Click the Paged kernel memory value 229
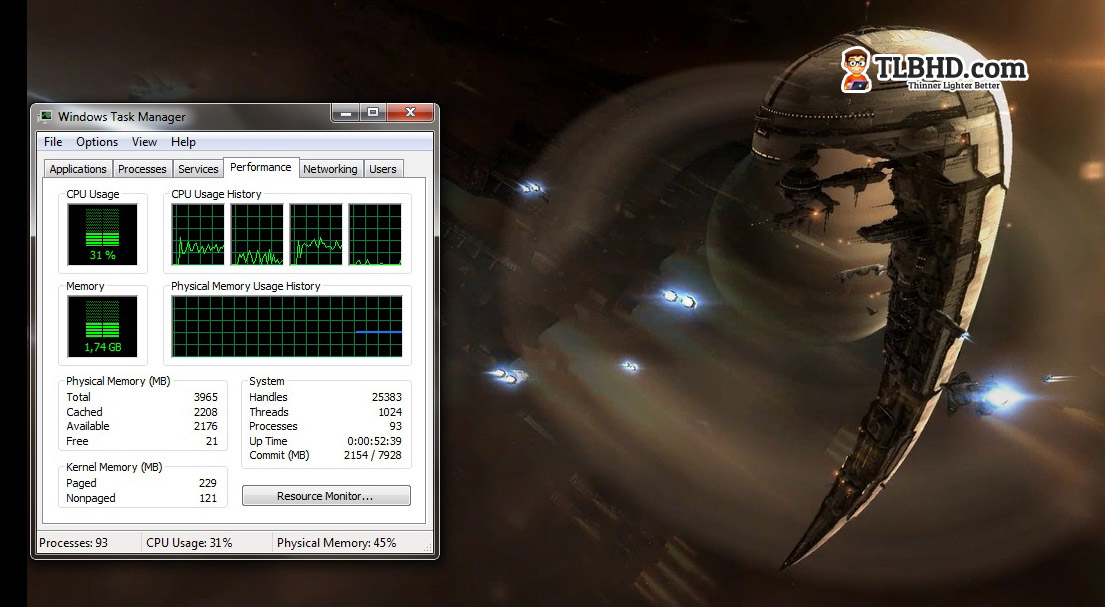 pyautogui.click(x=208, y=483)
